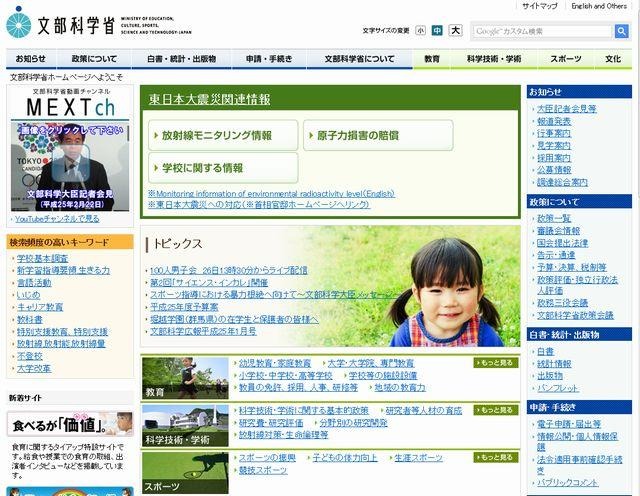Open 大臣記者会見等 in sidebar

567,109
